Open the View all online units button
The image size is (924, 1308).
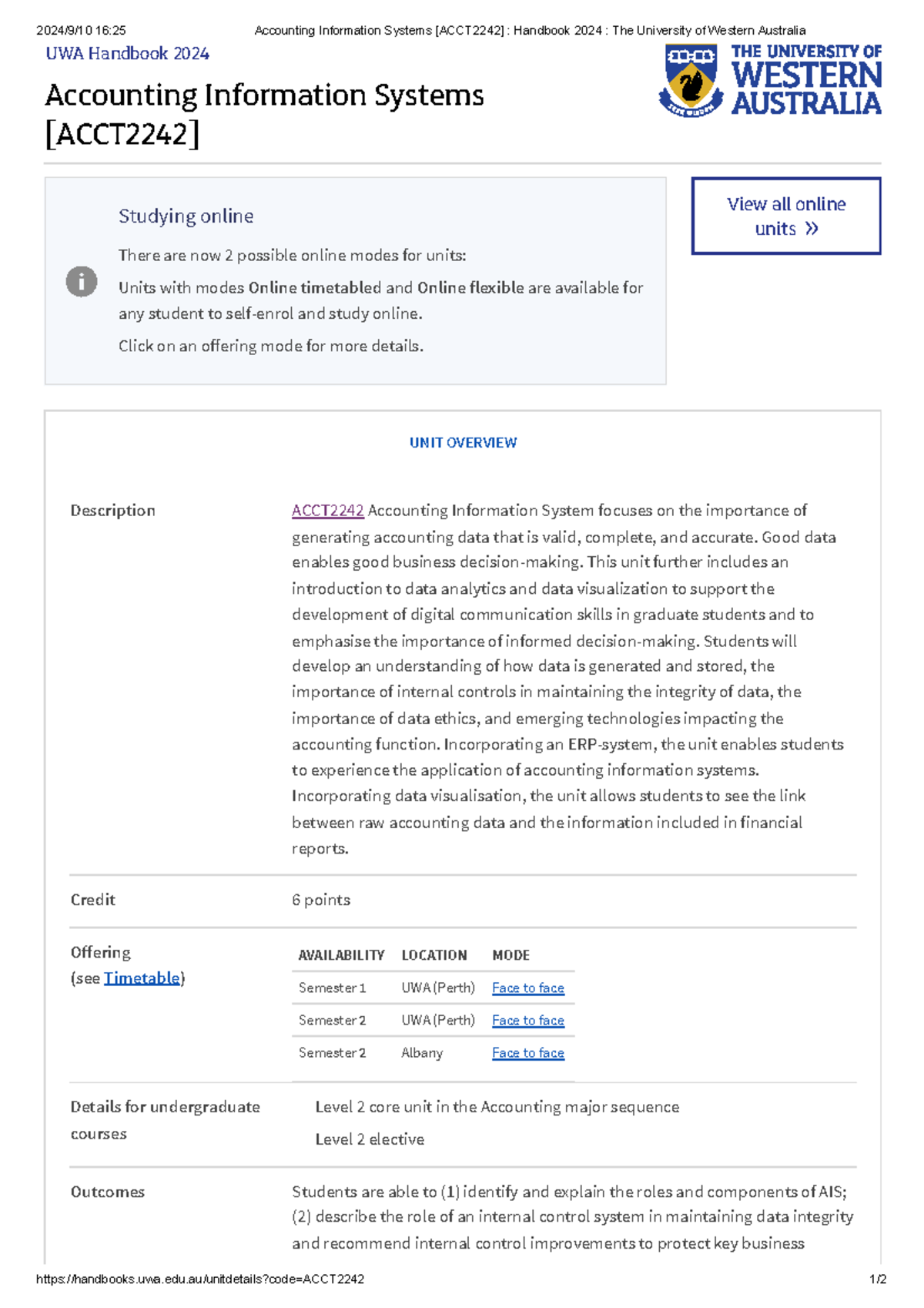point(786,216)
